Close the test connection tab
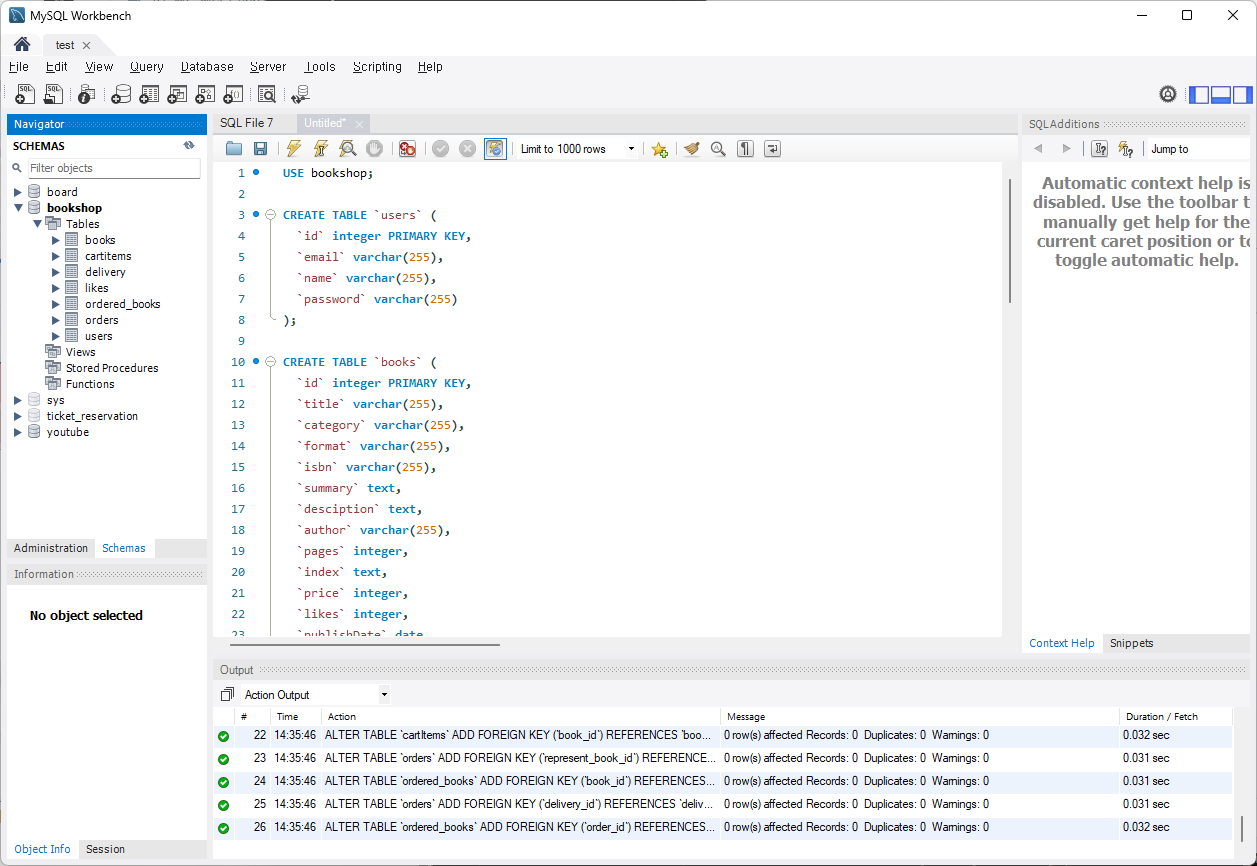 pos(87,45)
